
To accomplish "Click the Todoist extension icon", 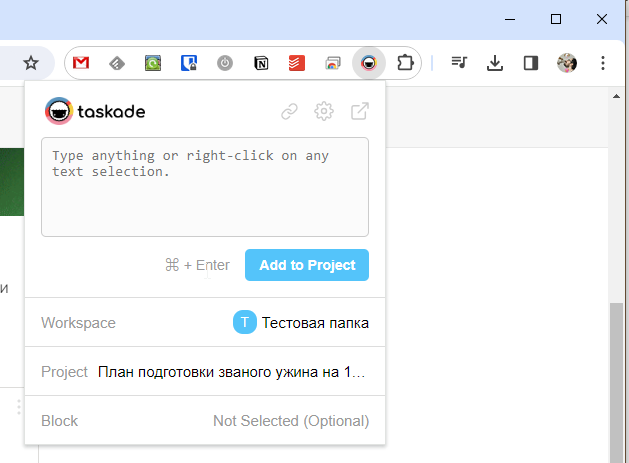I will coord(297,63).
